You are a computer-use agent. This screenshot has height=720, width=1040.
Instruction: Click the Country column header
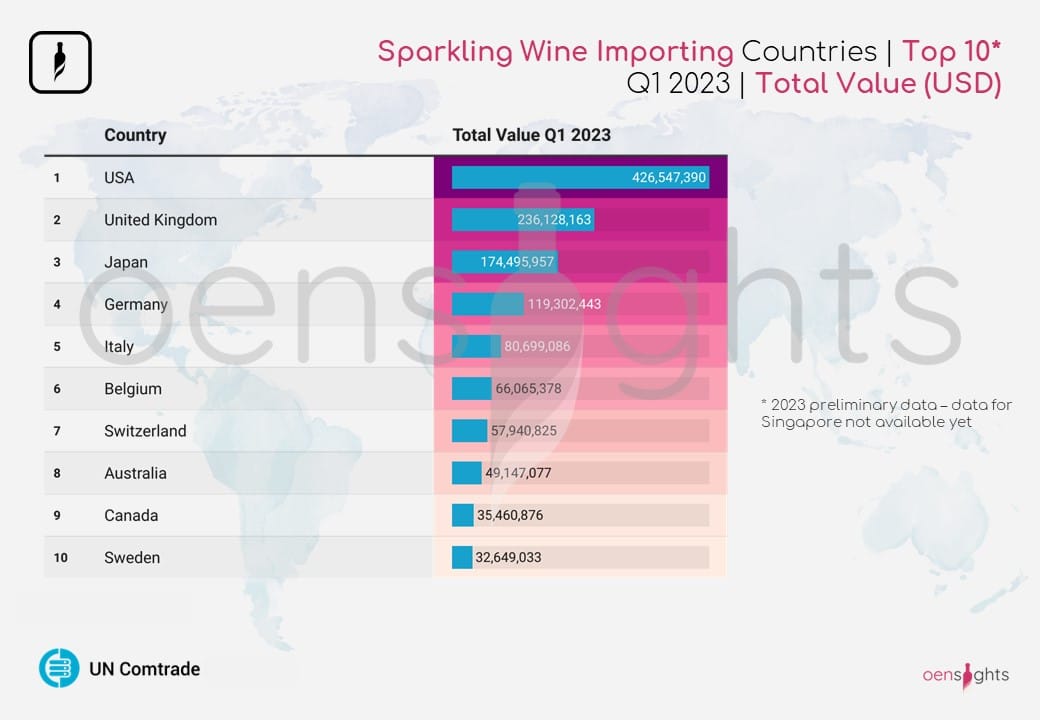tap(135, 135)
